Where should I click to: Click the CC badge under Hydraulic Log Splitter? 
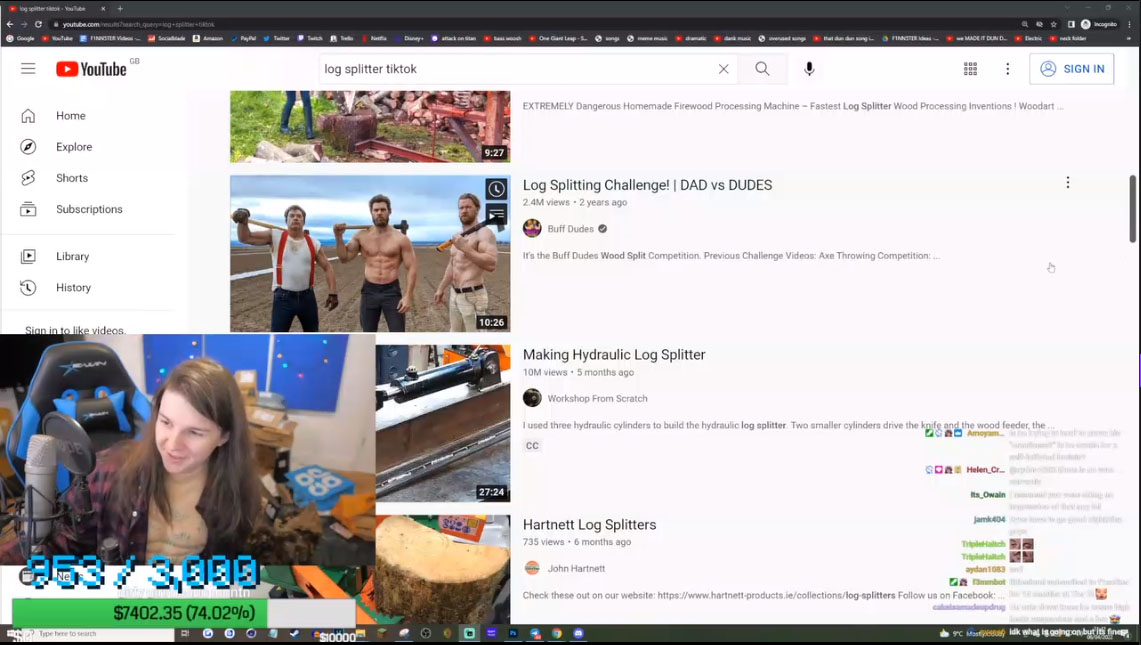click(x=533, y=446)
